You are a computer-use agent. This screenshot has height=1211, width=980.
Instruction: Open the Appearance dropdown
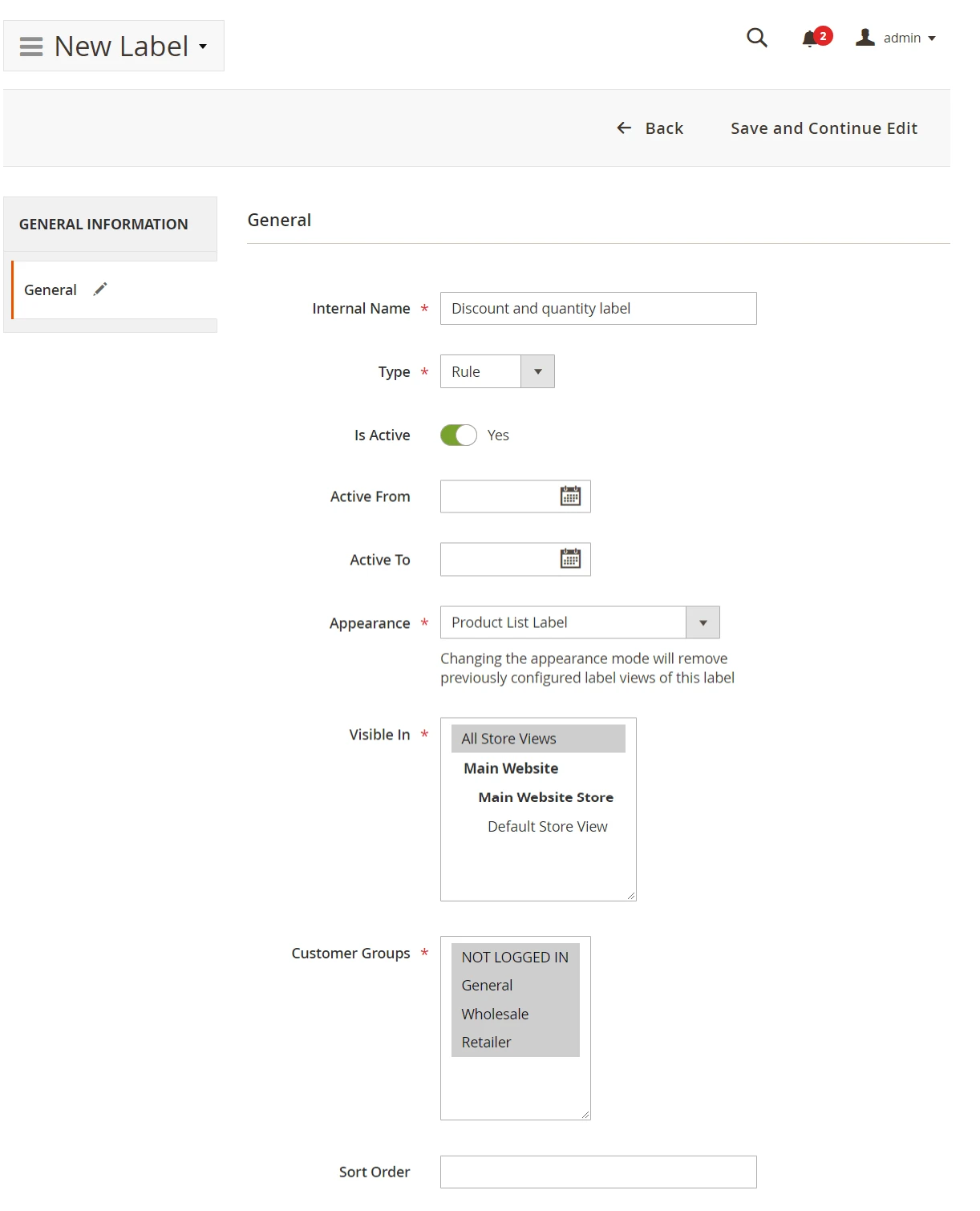point(703,622)
